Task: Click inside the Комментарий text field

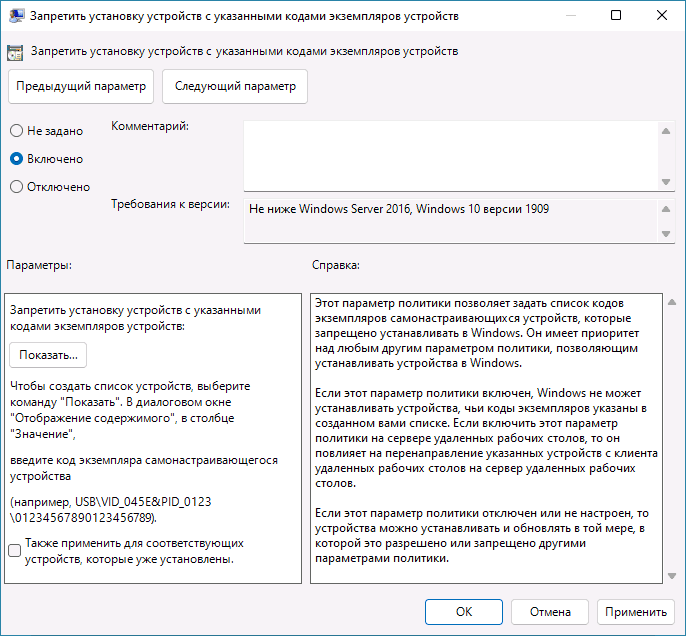Action: (451, 156)
